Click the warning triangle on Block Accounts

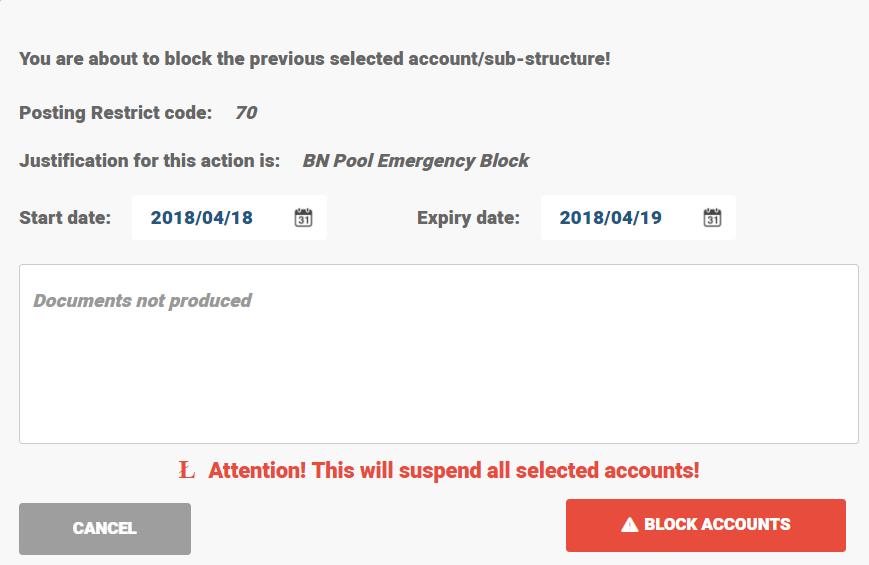click(x=630, y=525)
